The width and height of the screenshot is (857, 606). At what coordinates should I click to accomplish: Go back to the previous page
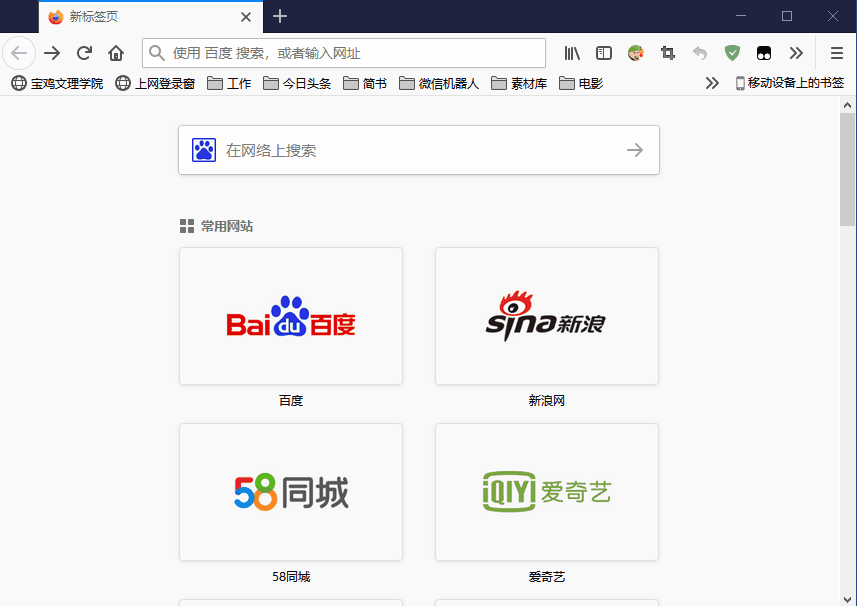pos(19,53)
